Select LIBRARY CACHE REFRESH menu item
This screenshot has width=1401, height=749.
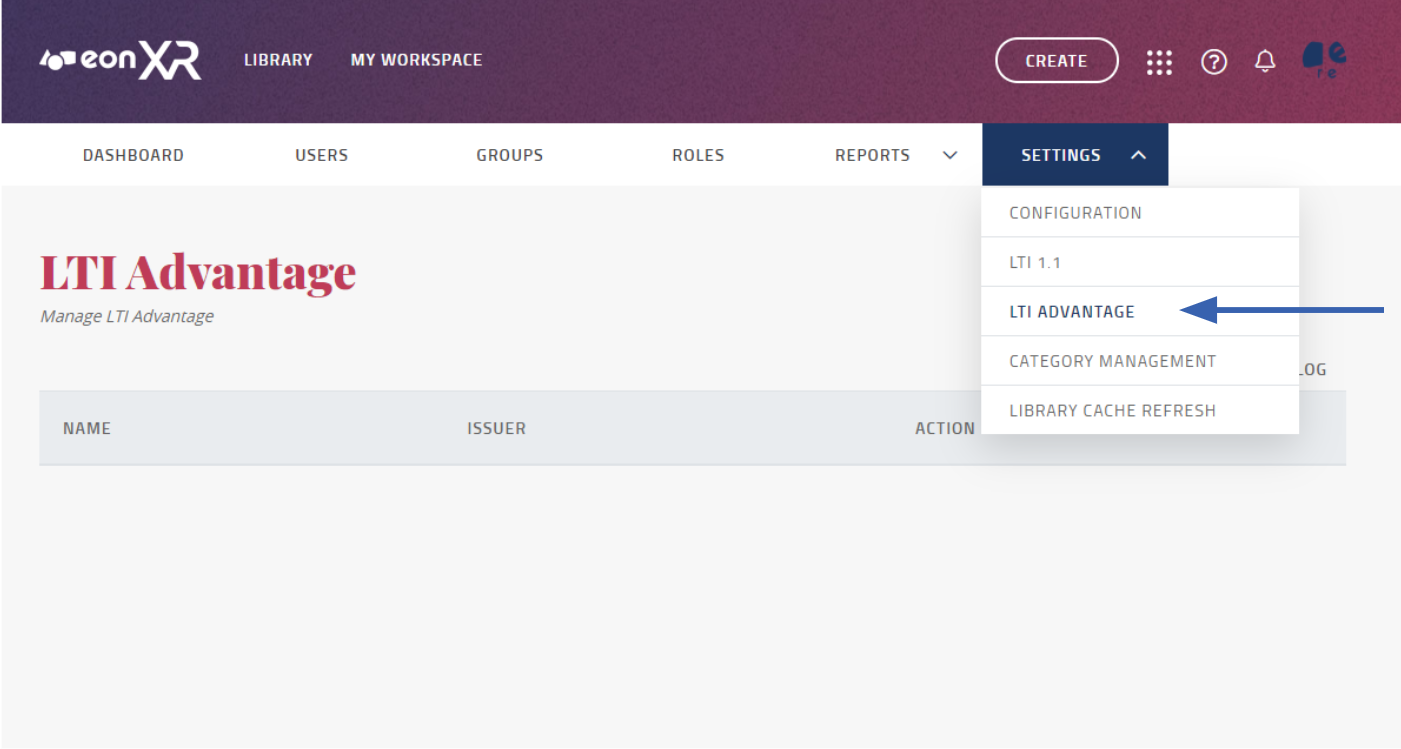(x=1140, y=410)
